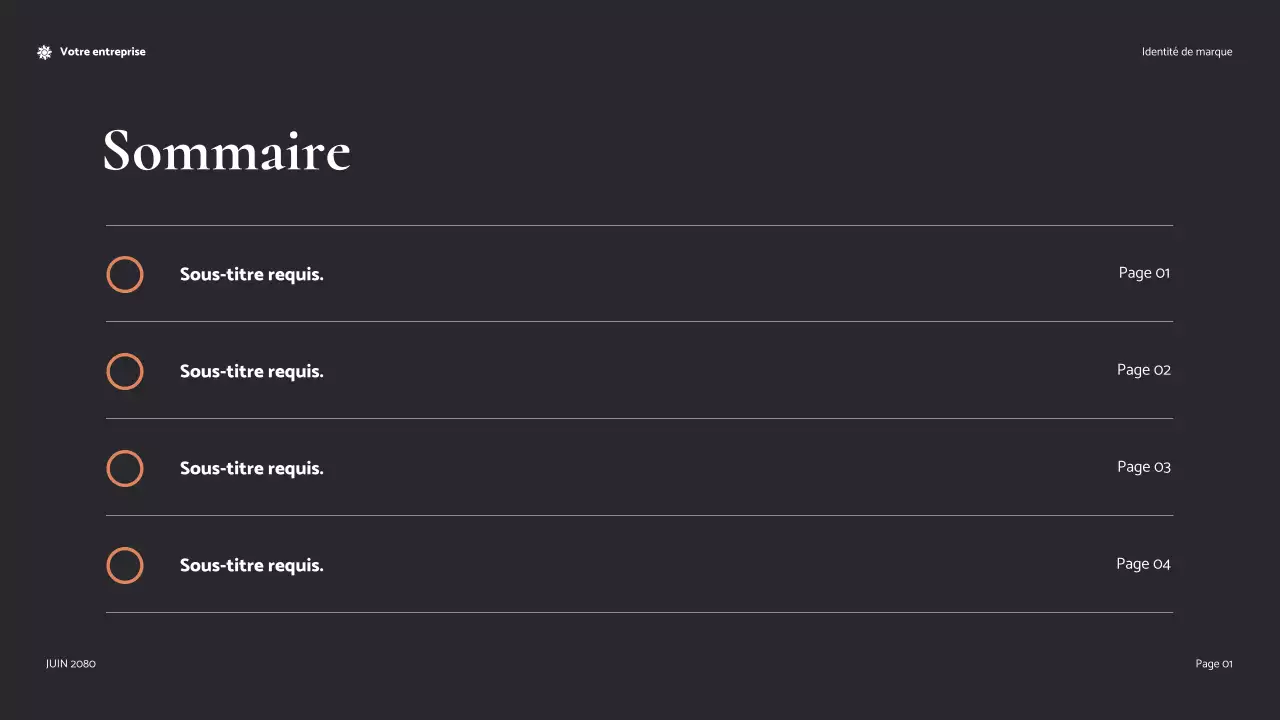The image size is (1280, 720).
Task: Click the "Page 01" label in the first summary row
Action: (1144, 273)
